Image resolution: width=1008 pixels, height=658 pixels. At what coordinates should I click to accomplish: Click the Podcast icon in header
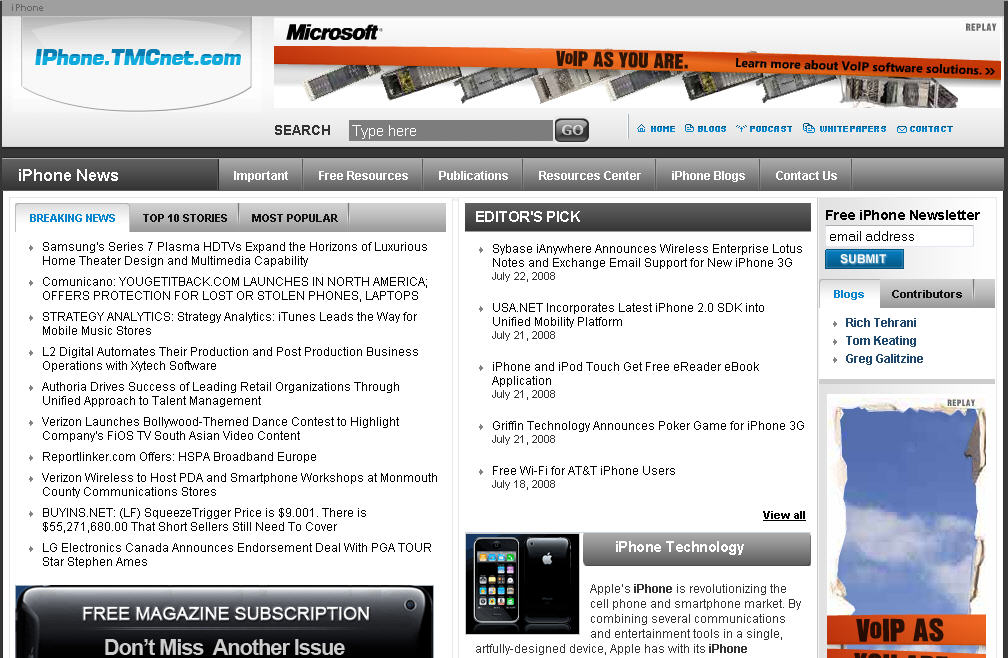[741, 129]
